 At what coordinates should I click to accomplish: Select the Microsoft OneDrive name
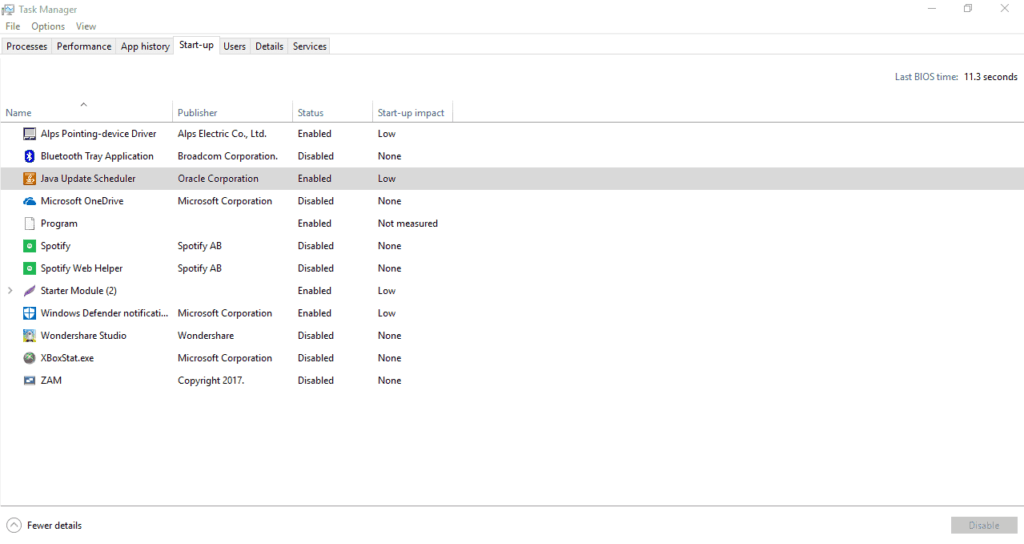point(82,201)
